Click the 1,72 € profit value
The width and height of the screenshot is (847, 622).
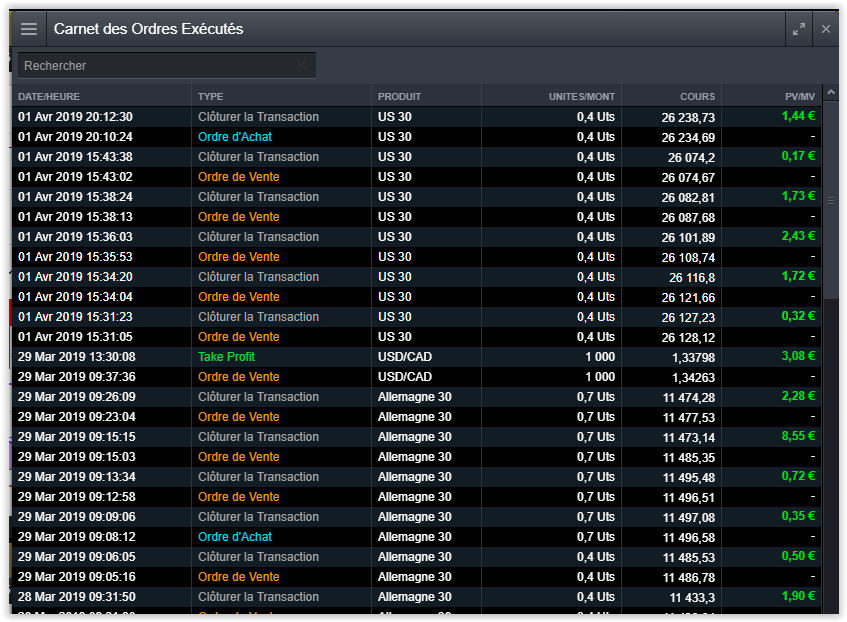(798, 276)
